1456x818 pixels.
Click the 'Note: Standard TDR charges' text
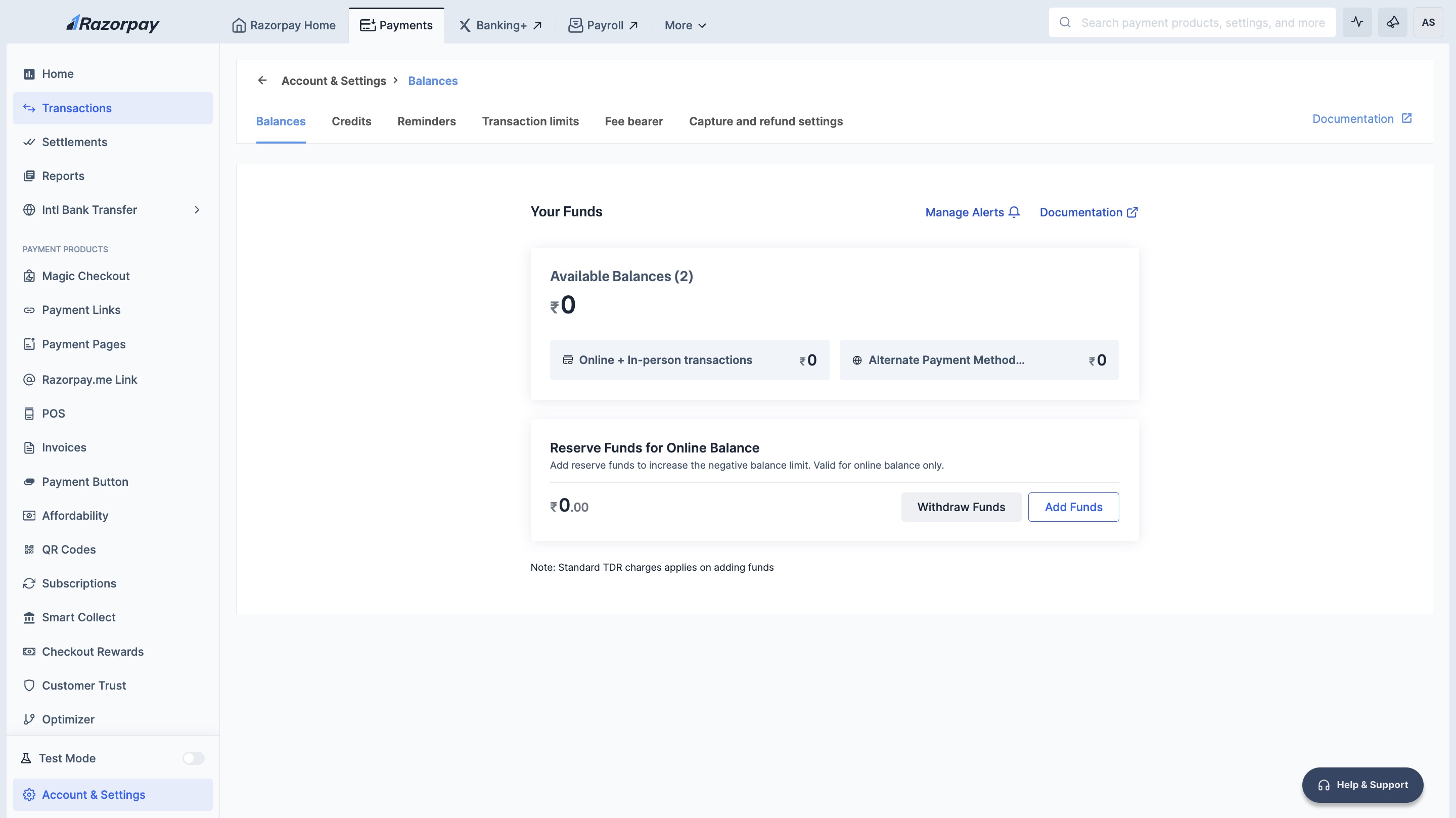pyautogui.click(x=652, y=567)
